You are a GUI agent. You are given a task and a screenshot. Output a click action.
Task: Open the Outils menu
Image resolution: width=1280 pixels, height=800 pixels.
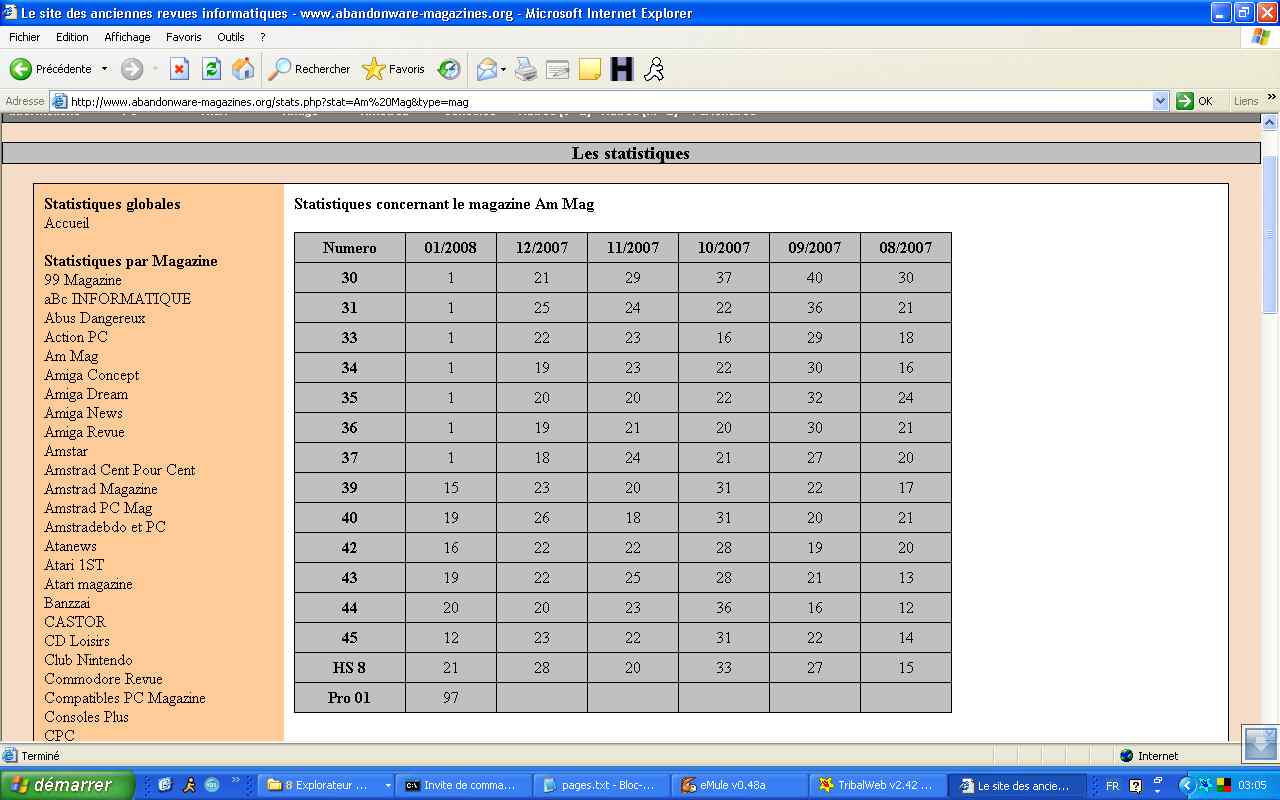click(230, 37)
